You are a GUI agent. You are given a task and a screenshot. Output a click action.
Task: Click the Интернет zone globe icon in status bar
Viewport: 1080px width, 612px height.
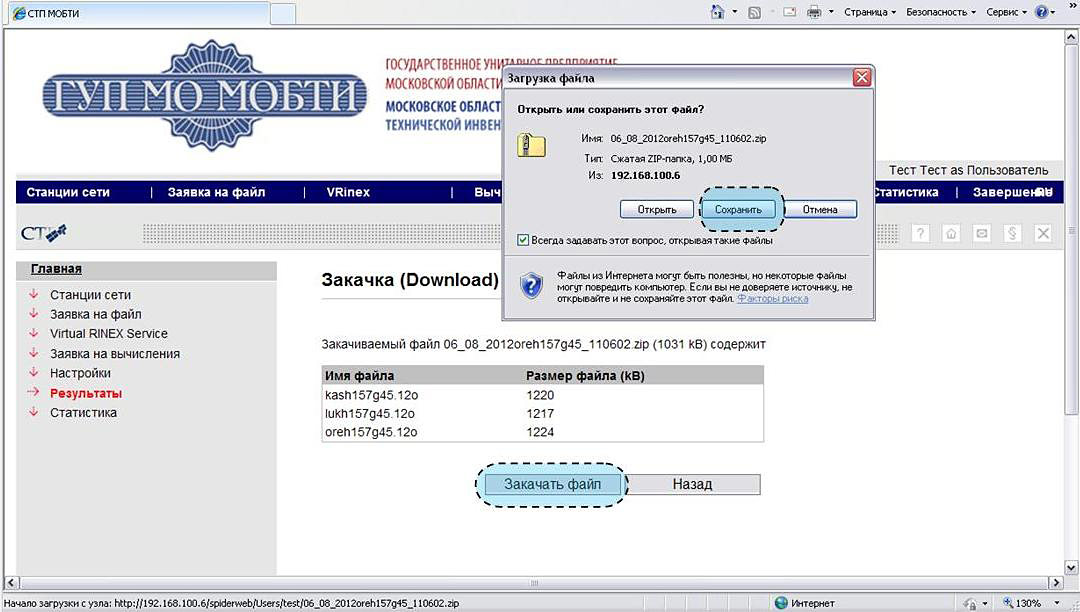click(780, 603)
